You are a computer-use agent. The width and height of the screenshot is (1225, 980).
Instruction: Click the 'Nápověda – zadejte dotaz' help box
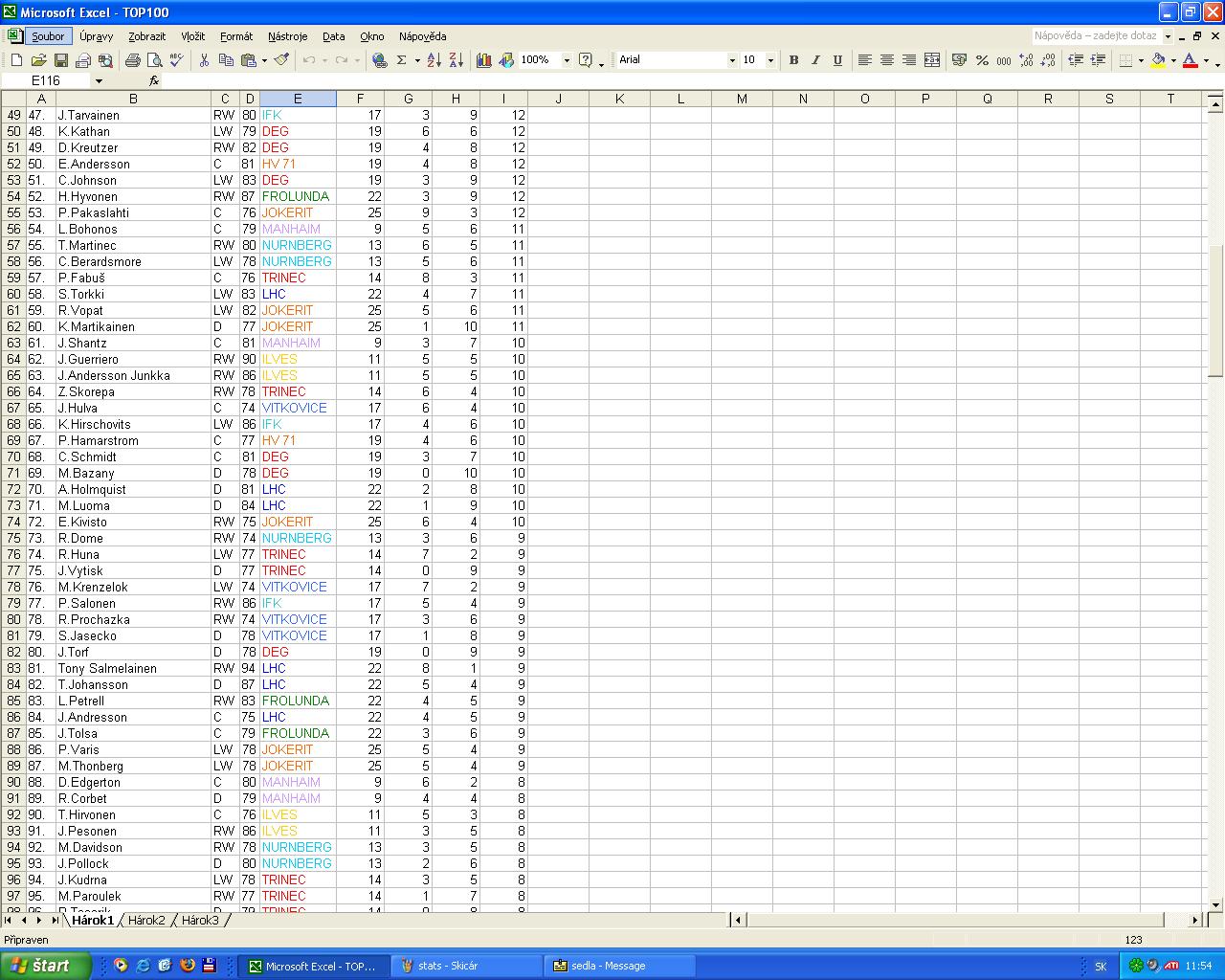coord(1097,36)
